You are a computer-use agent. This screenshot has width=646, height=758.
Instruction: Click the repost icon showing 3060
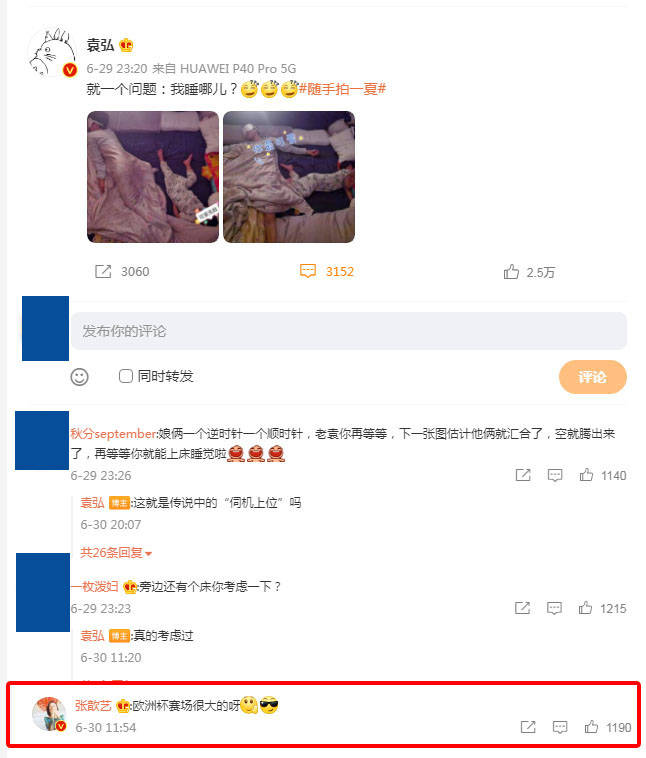(x=103, y=271)
